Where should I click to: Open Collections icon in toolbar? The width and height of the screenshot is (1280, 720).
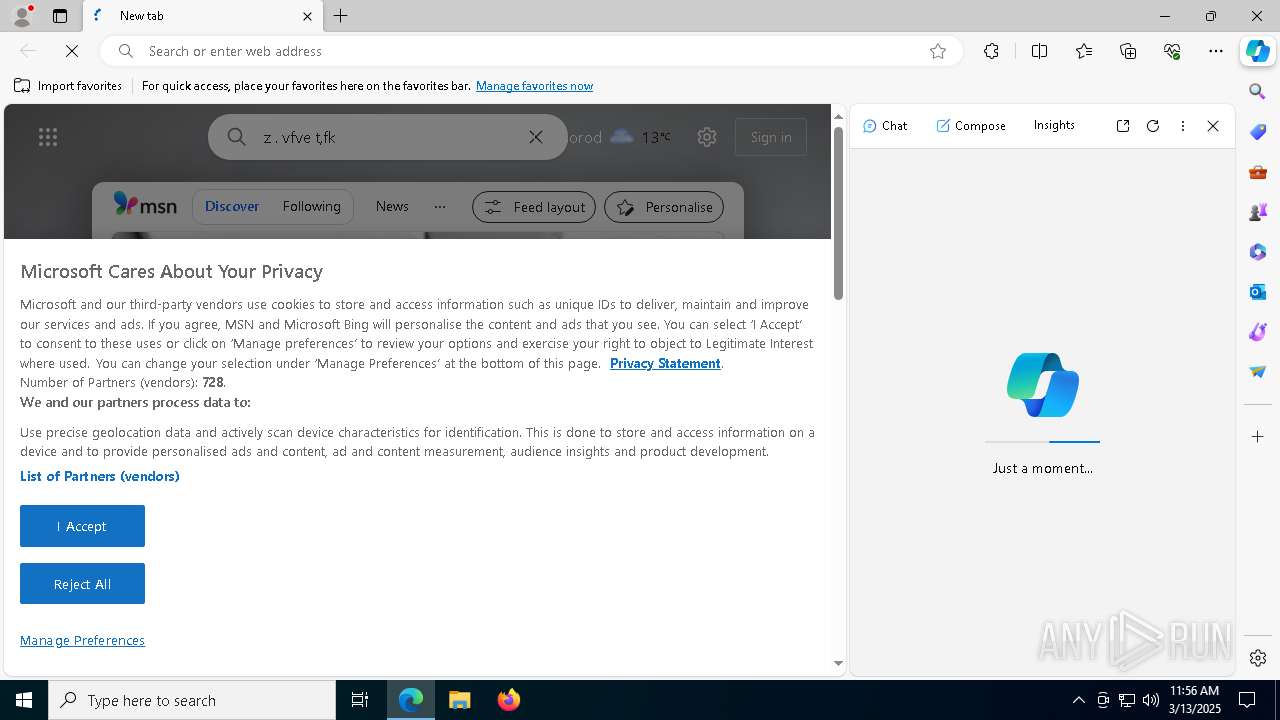pyautogui.click(x=1128, y=51)
